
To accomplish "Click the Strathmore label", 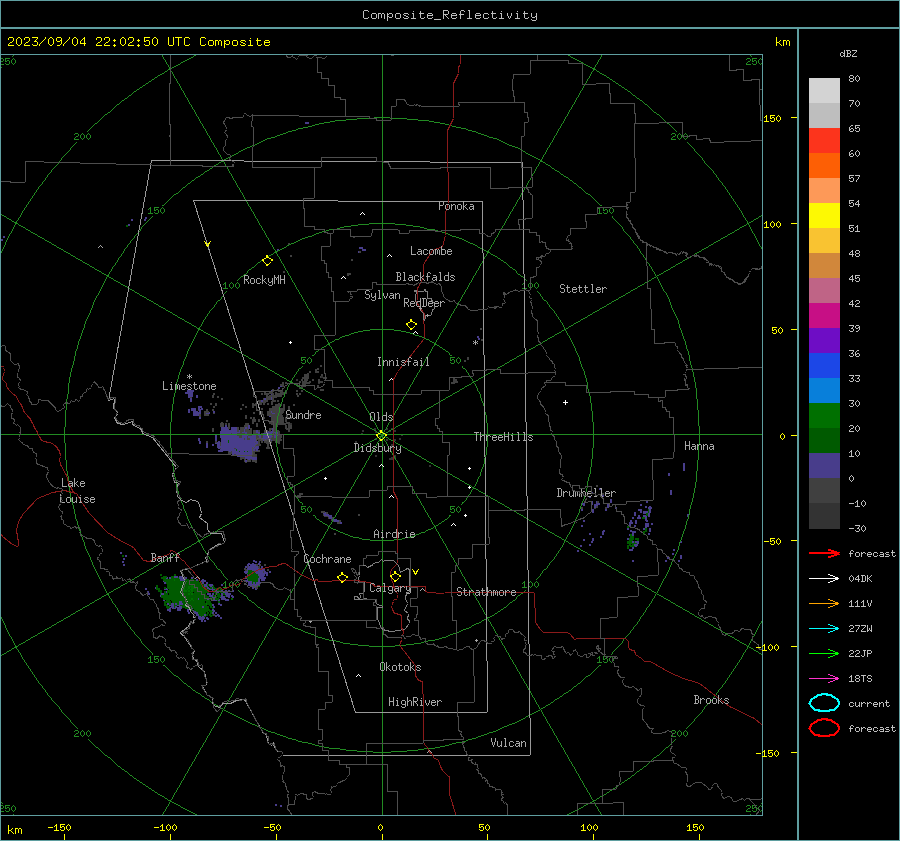I will click(486, 592).
